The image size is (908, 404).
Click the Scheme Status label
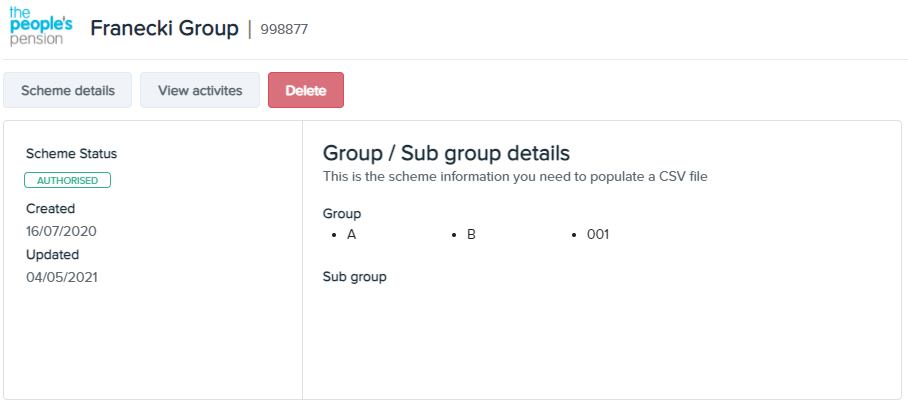pyautogui.click(x=71, y=154)
